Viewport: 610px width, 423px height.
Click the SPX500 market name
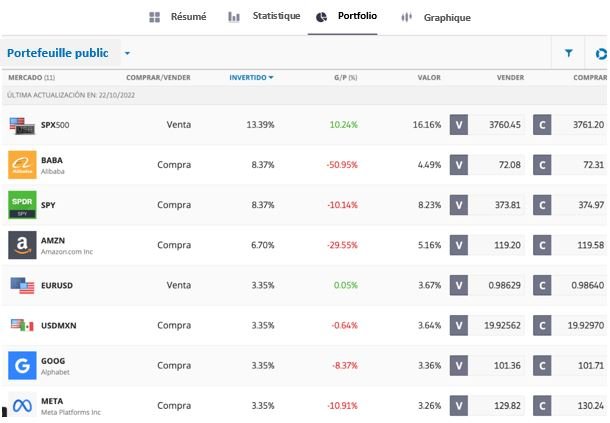coord(55,125)
